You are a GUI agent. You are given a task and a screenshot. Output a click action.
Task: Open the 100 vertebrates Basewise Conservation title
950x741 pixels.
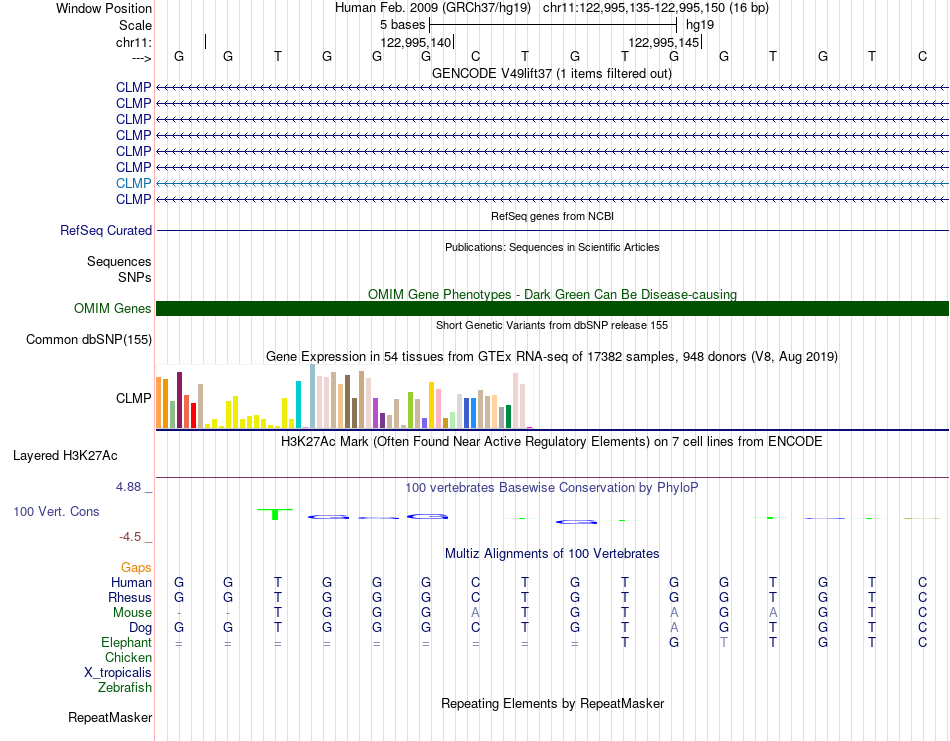[x=552, y=487]
